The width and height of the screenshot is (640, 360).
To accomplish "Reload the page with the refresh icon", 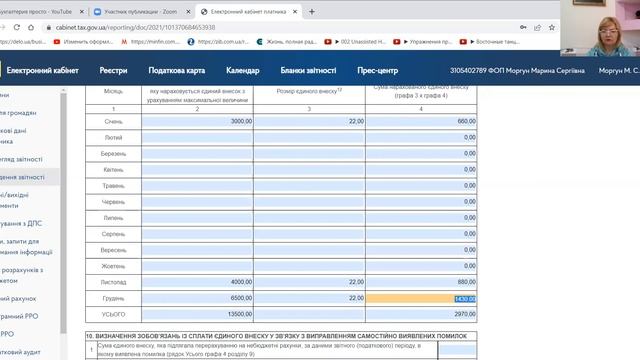I will (17, 27).
